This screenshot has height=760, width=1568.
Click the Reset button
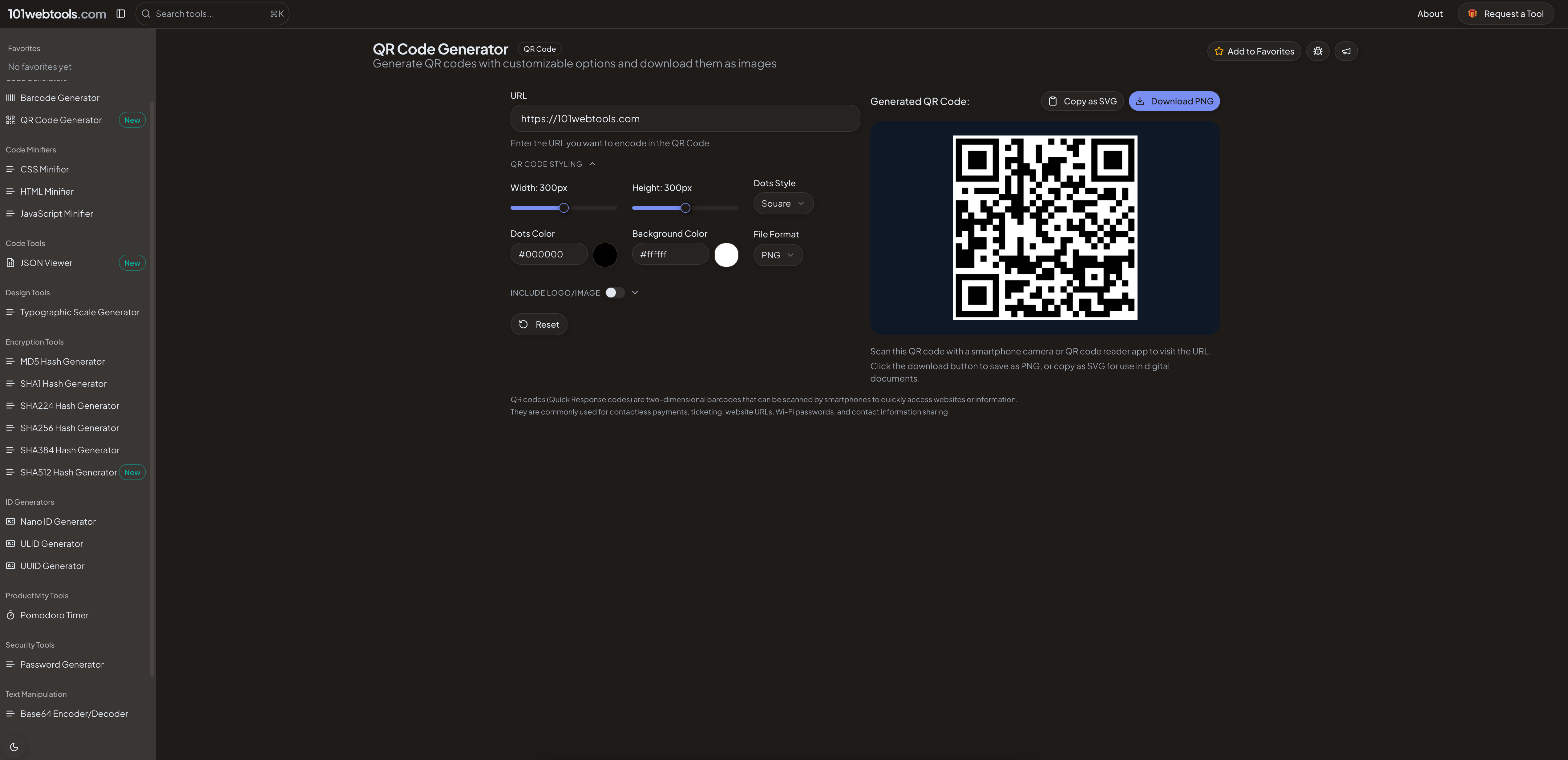tap(538, 324)
